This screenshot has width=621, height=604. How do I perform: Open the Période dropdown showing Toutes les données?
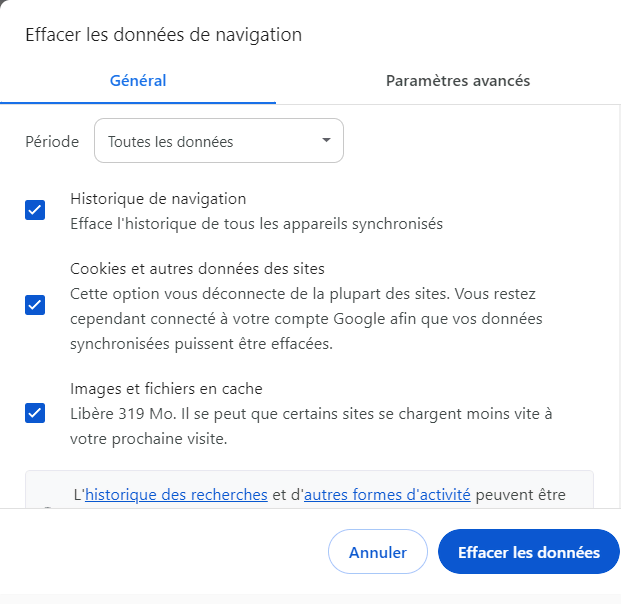[x=218, y=142]
